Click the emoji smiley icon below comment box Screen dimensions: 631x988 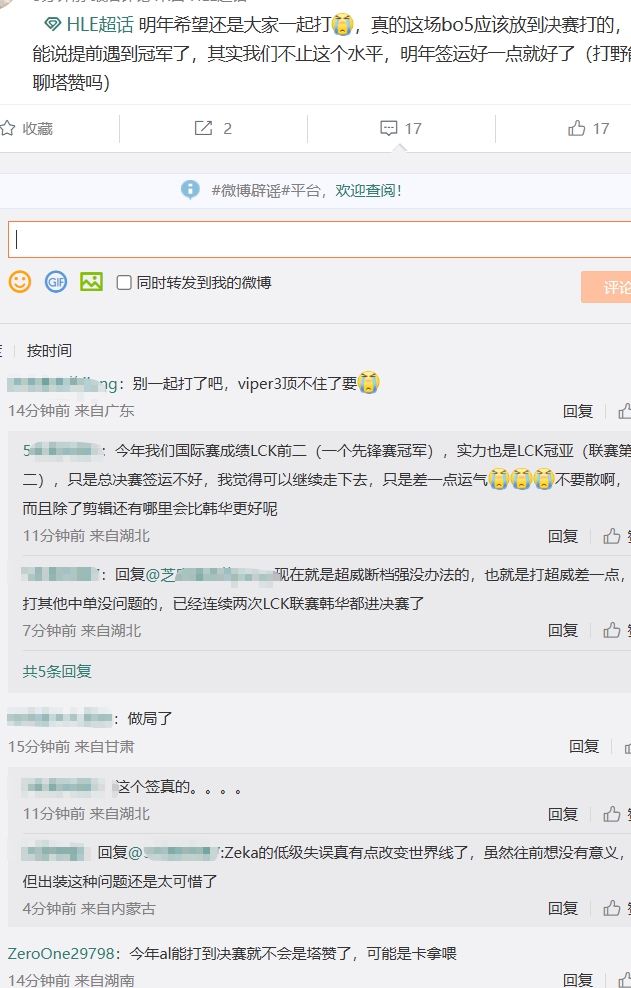(x=20, y=282)
